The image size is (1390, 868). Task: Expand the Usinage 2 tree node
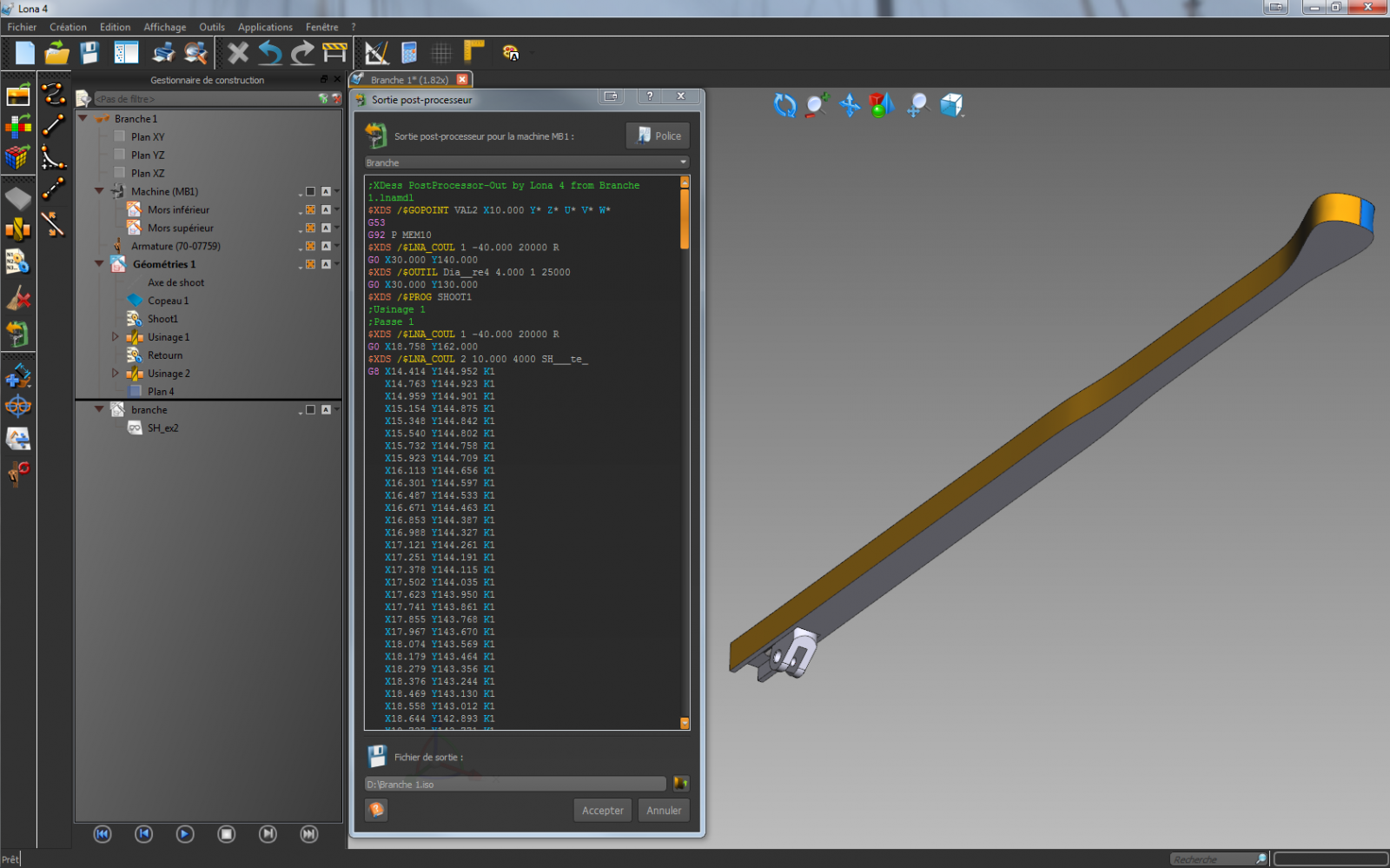115,374
